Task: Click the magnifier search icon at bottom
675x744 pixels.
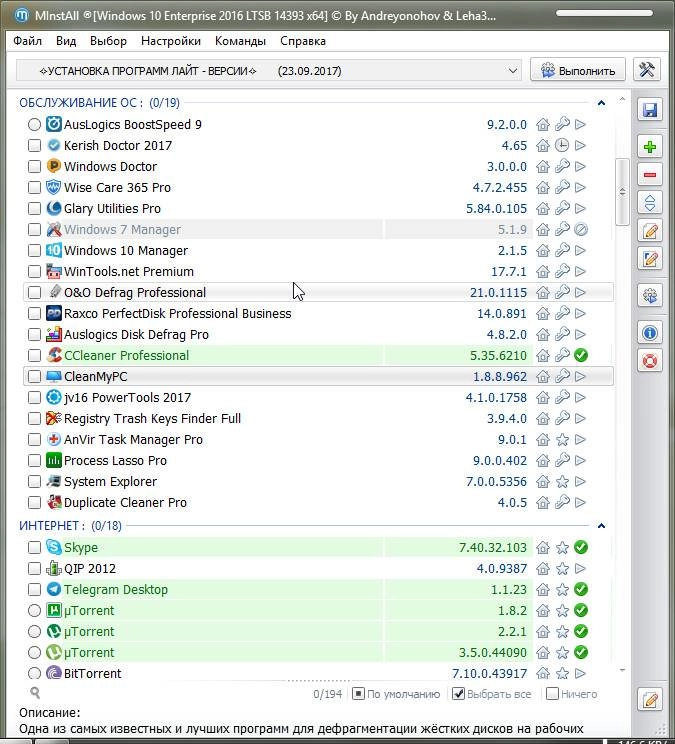Action: (x=35, y=693)
